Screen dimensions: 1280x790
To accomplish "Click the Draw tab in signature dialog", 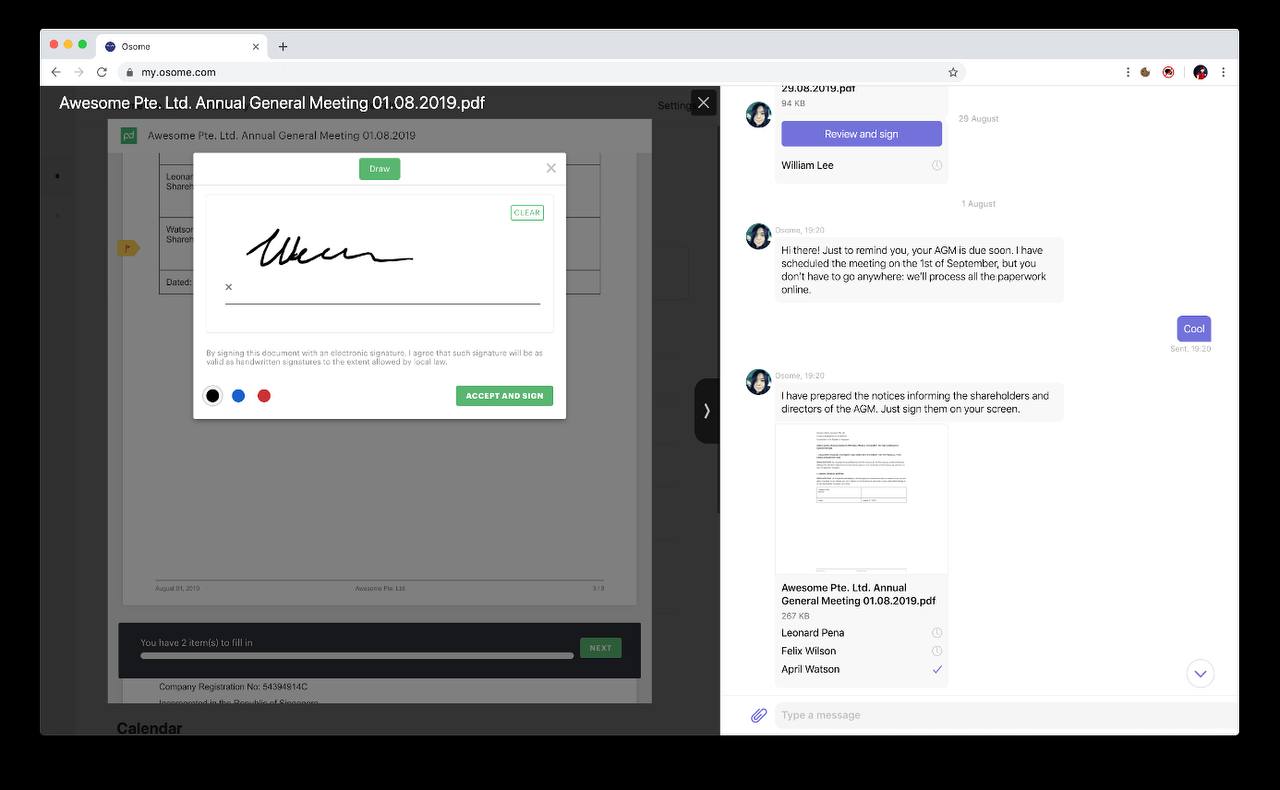I will point(379,169).
